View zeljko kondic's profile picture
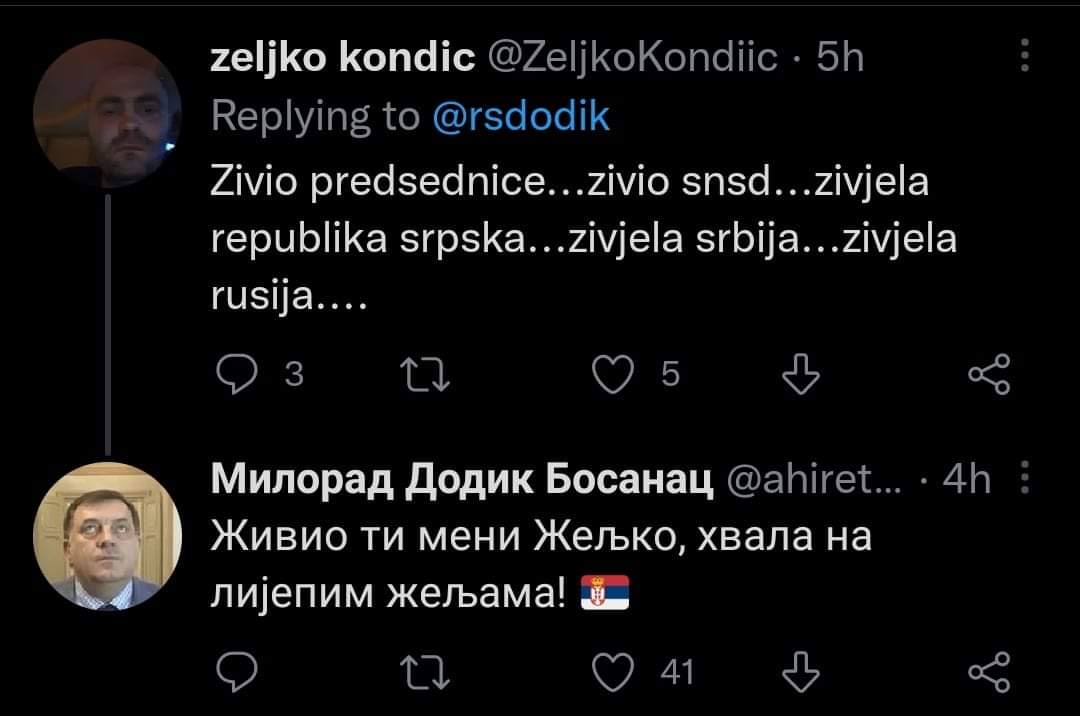The width and height of the screenshot is (1080, 716). click(x=106, y=115)
